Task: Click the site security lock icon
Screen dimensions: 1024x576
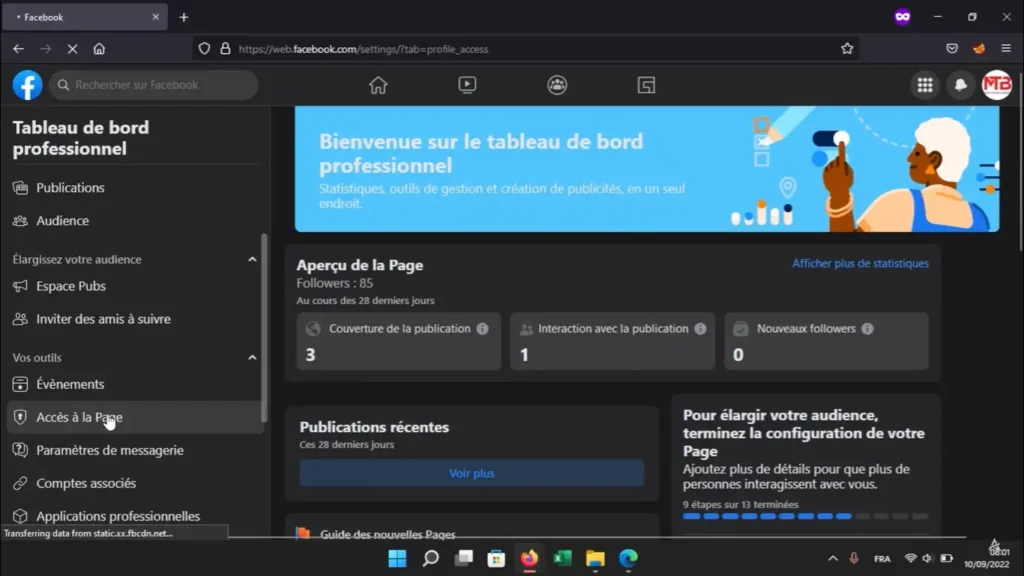Action: click(x=225, y=49)
